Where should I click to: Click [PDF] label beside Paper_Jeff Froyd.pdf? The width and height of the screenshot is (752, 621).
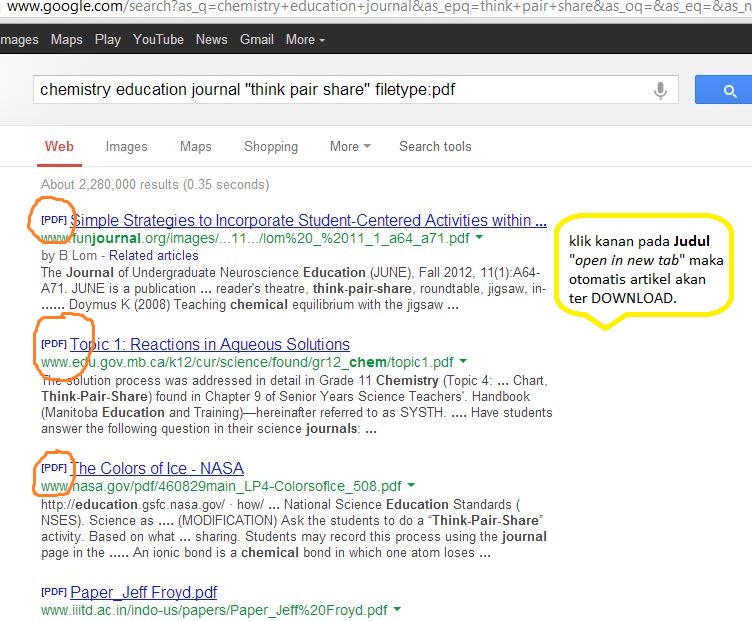54,592
